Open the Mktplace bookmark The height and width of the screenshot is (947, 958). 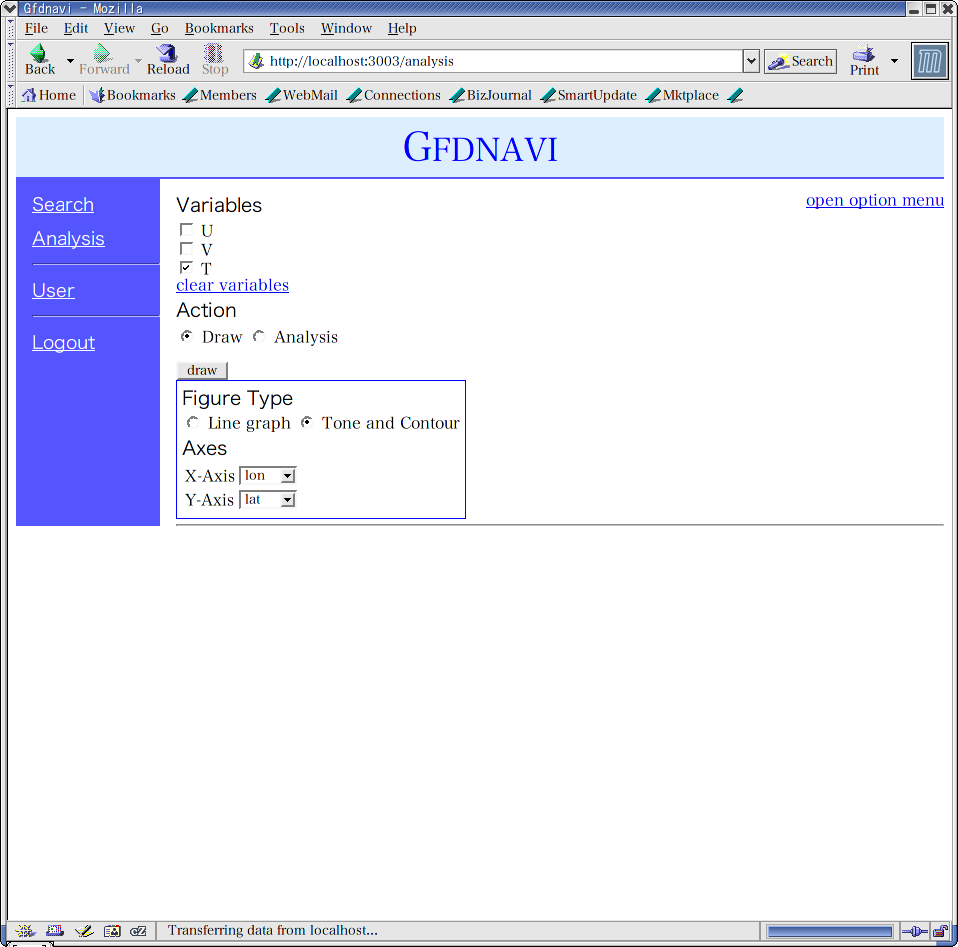(682, 95)
